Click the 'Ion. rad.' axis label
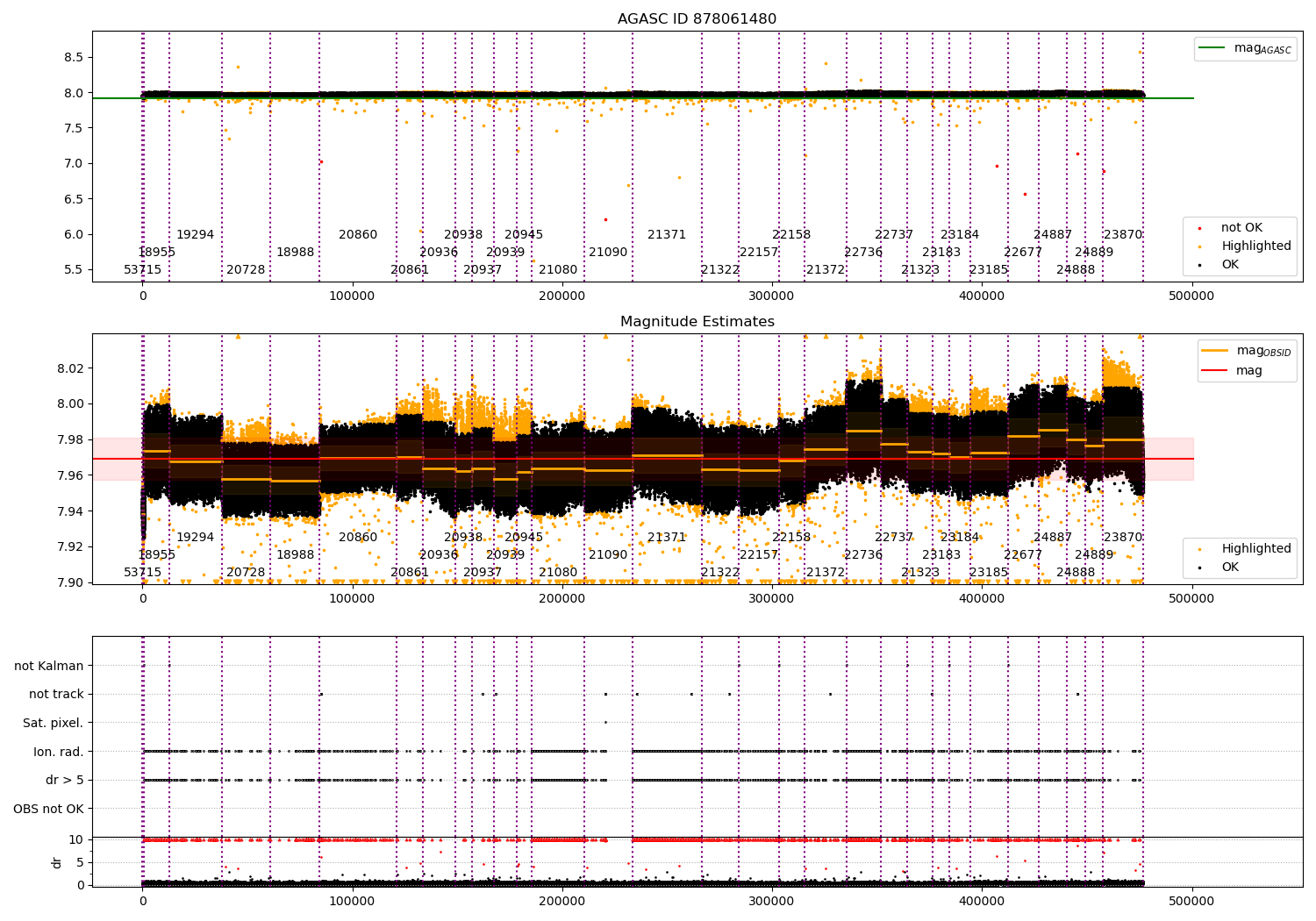This screenshot has width=1316, height=921. point(59,752)
